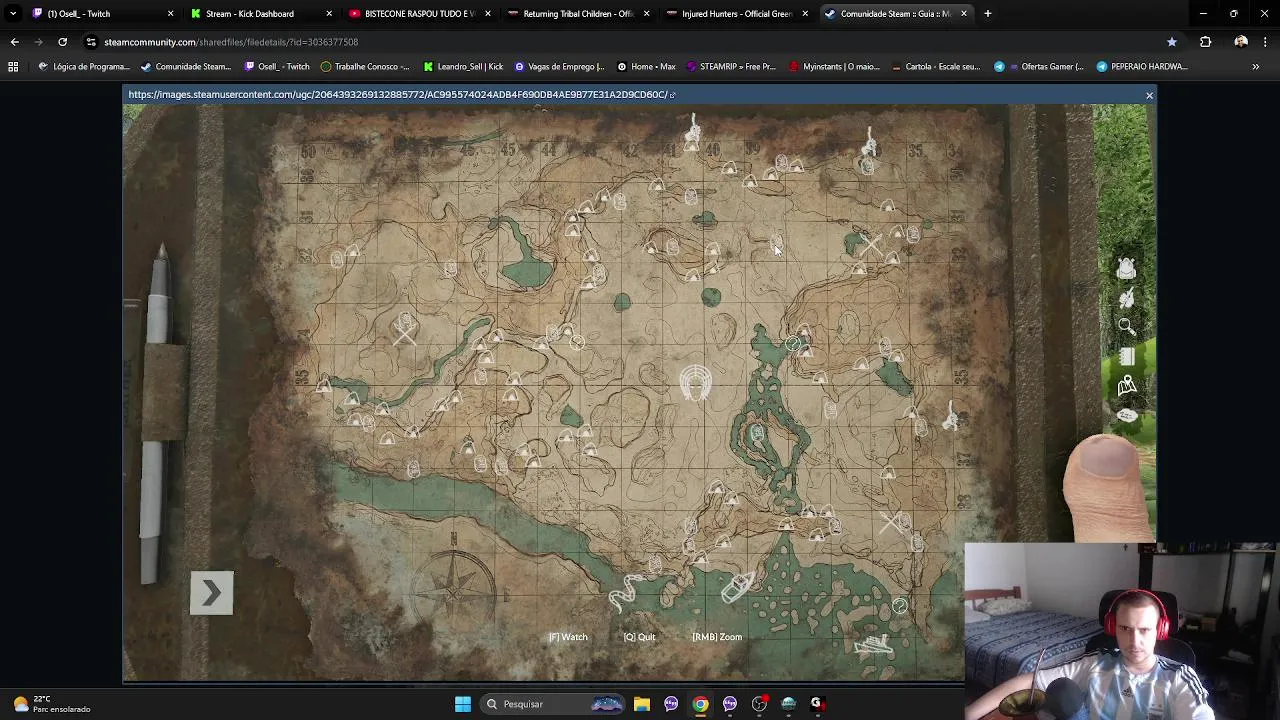Screen dimensions: 1280x720
Task: Click the [Q] Quit prompt
Action: (x=640, y=637)
